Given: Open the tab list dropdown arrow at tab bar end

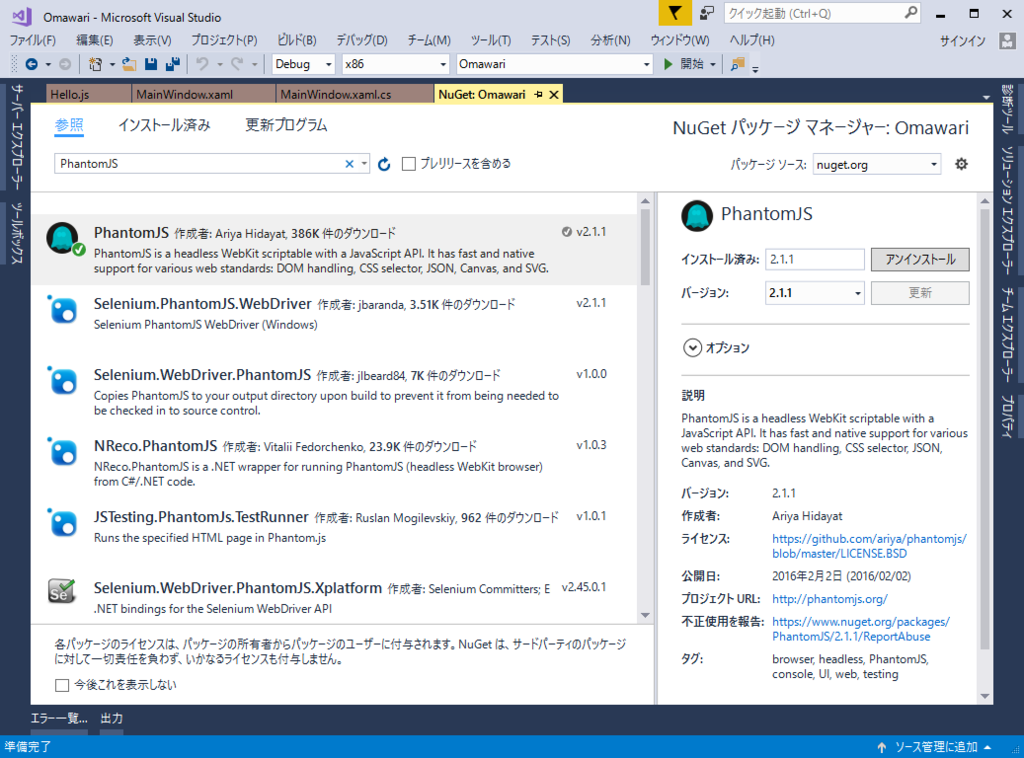Looking at the screenshot, I should (986, 97).
